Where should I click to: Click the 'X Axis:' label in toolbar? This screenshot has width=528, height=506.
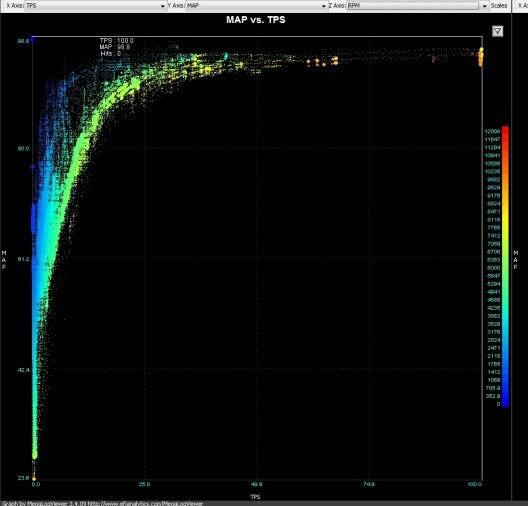pos(14,6)
